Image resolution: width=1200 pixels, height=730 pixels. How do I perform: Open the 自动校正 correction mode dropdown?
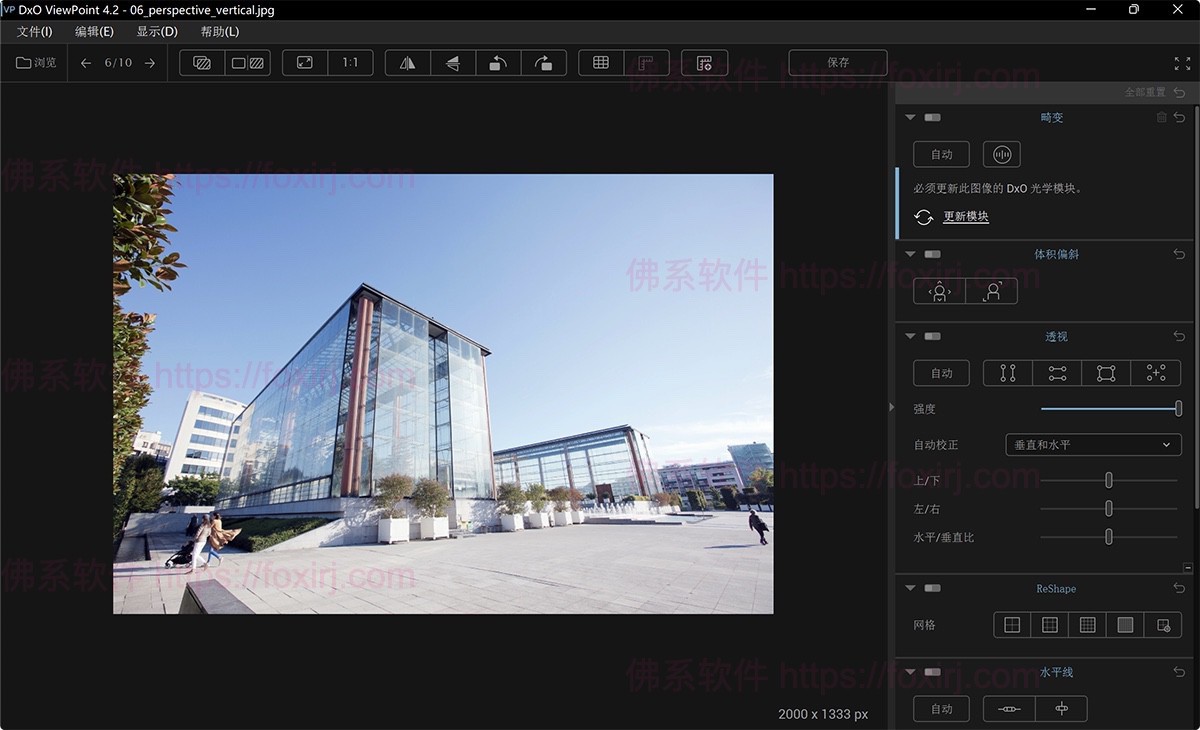tap(1093, 444)
